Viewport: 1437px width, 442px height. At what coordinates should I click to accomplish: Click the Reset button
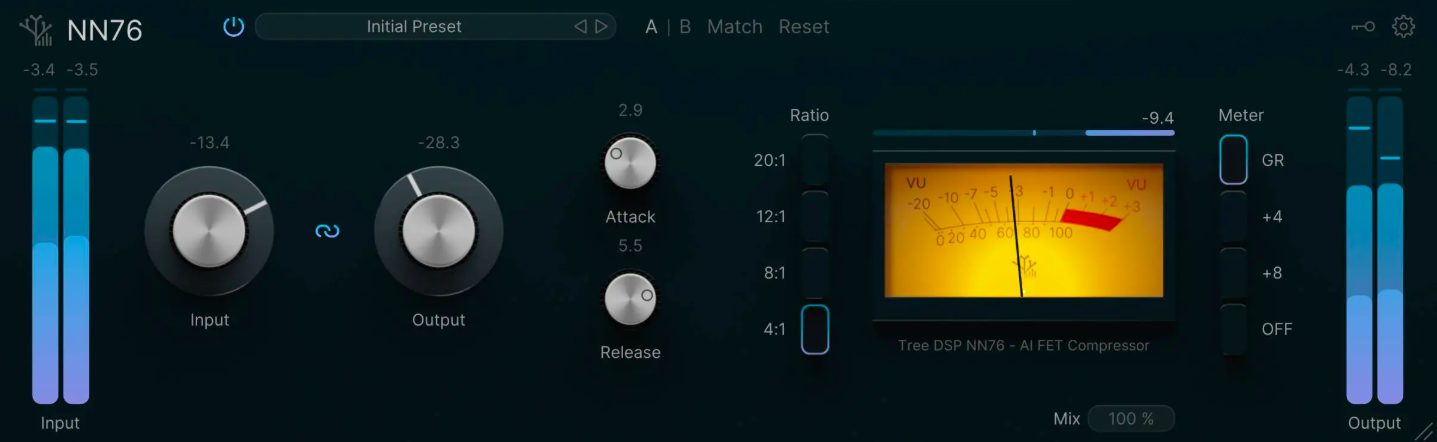[x=804, y=27]
